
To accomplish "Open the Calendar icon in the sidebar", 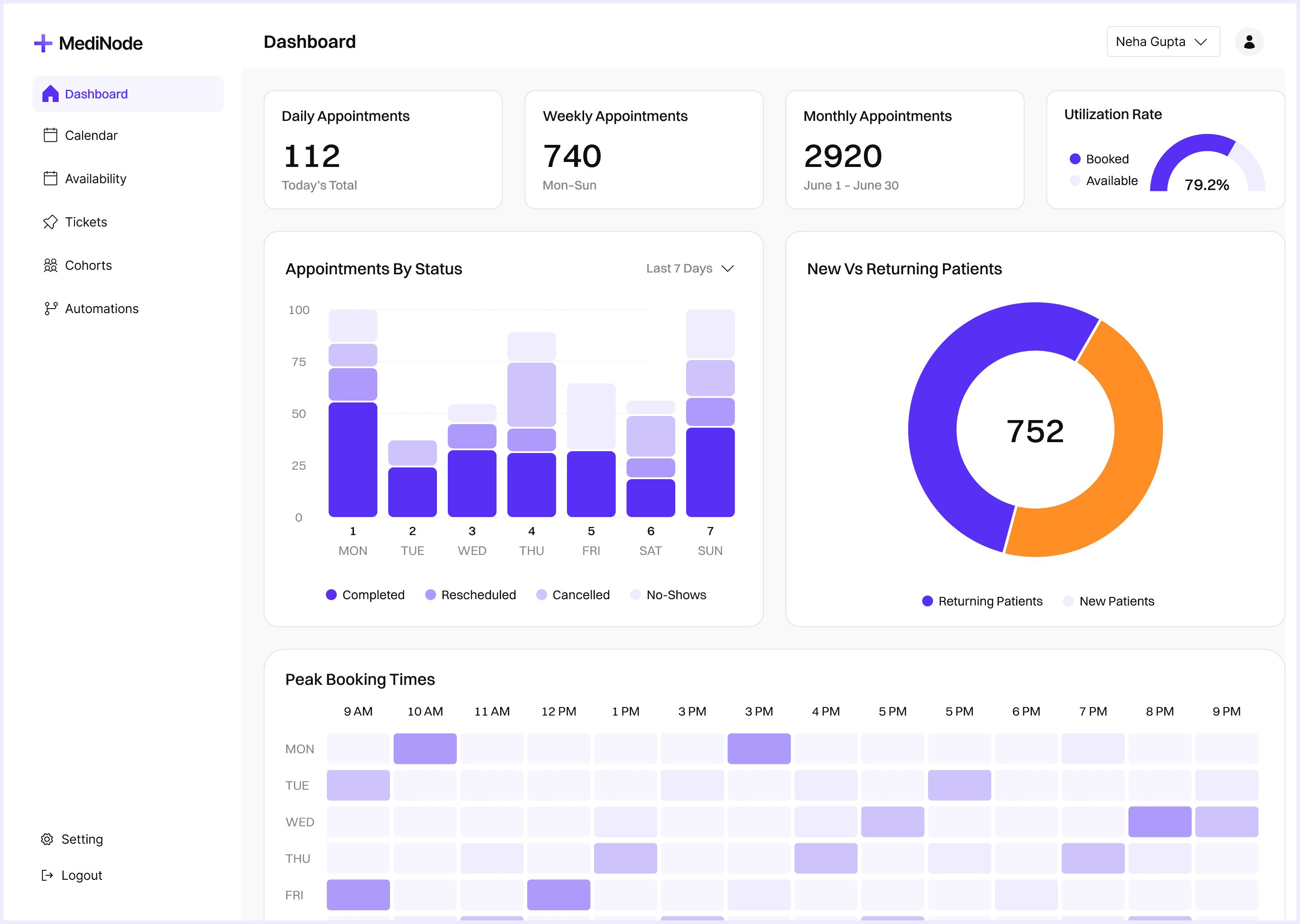I will [50, 135].
